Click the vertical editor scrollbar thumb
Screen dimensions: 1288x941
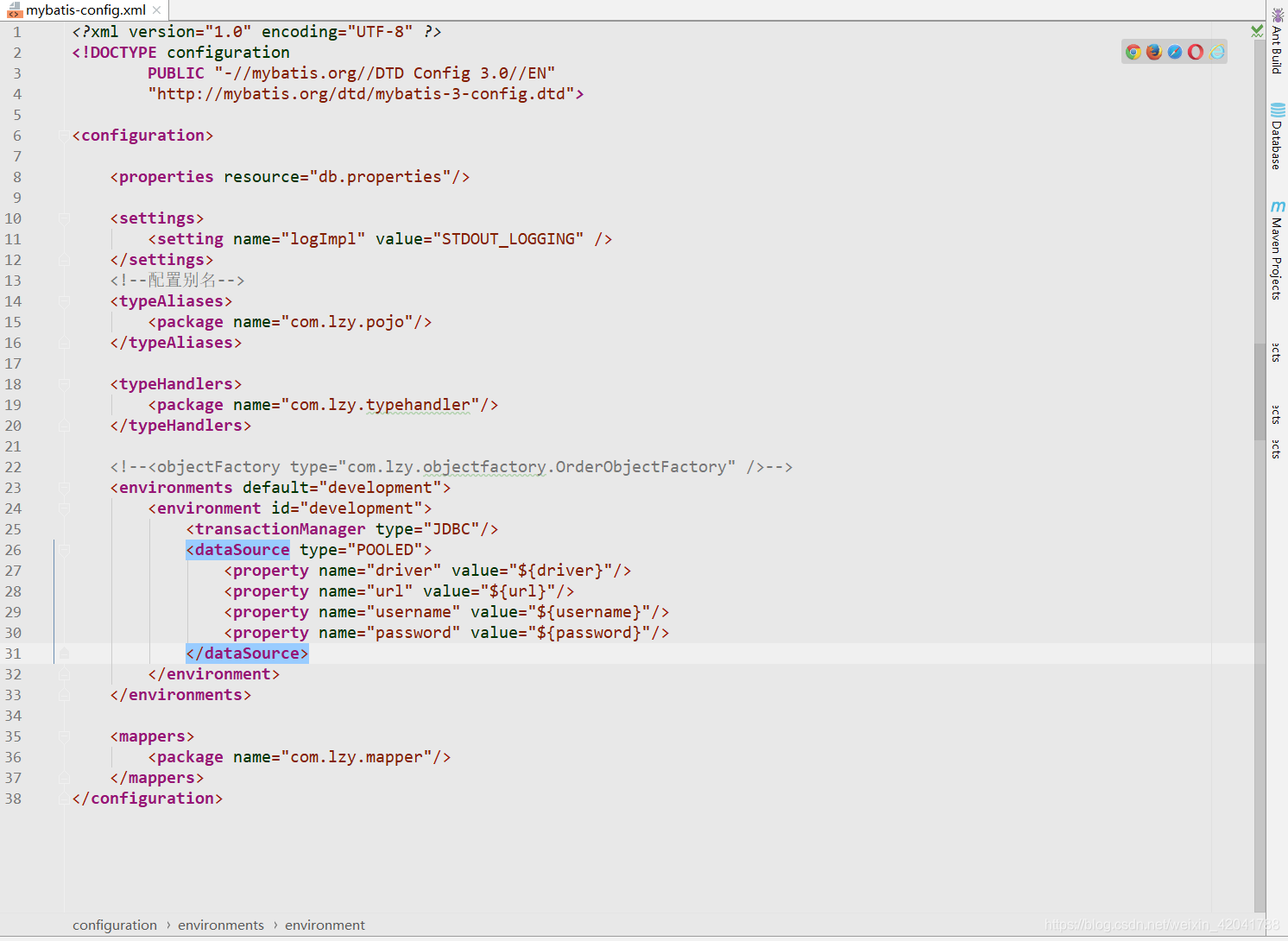tap(1260, 391)
